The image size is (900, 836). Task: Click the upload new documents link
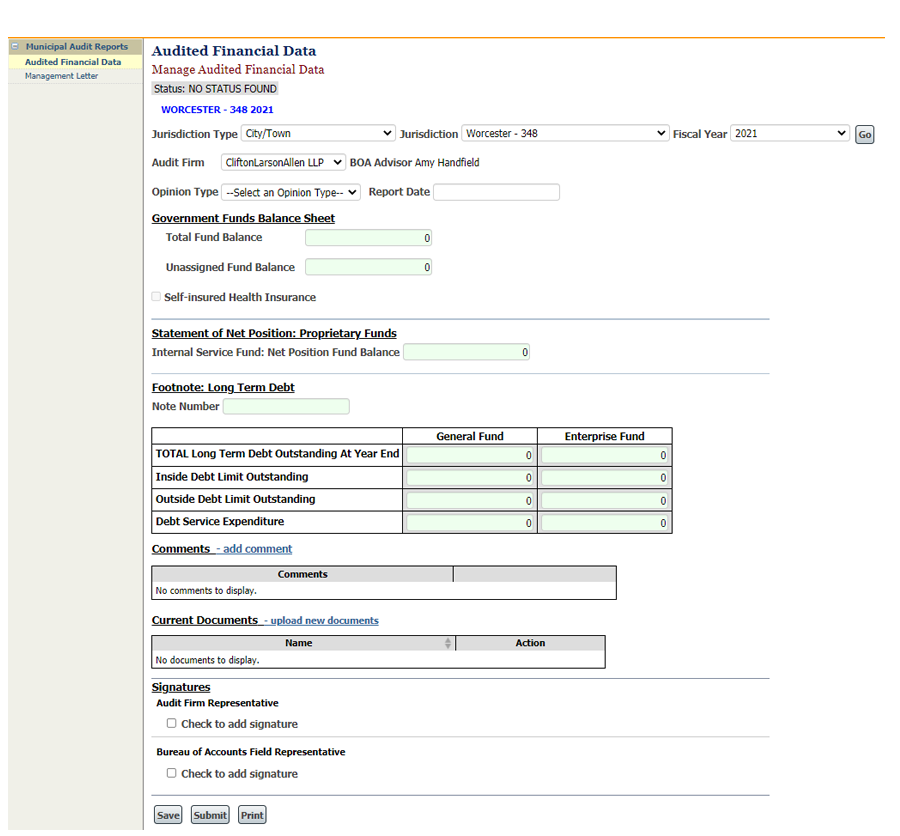click(324, 621)
